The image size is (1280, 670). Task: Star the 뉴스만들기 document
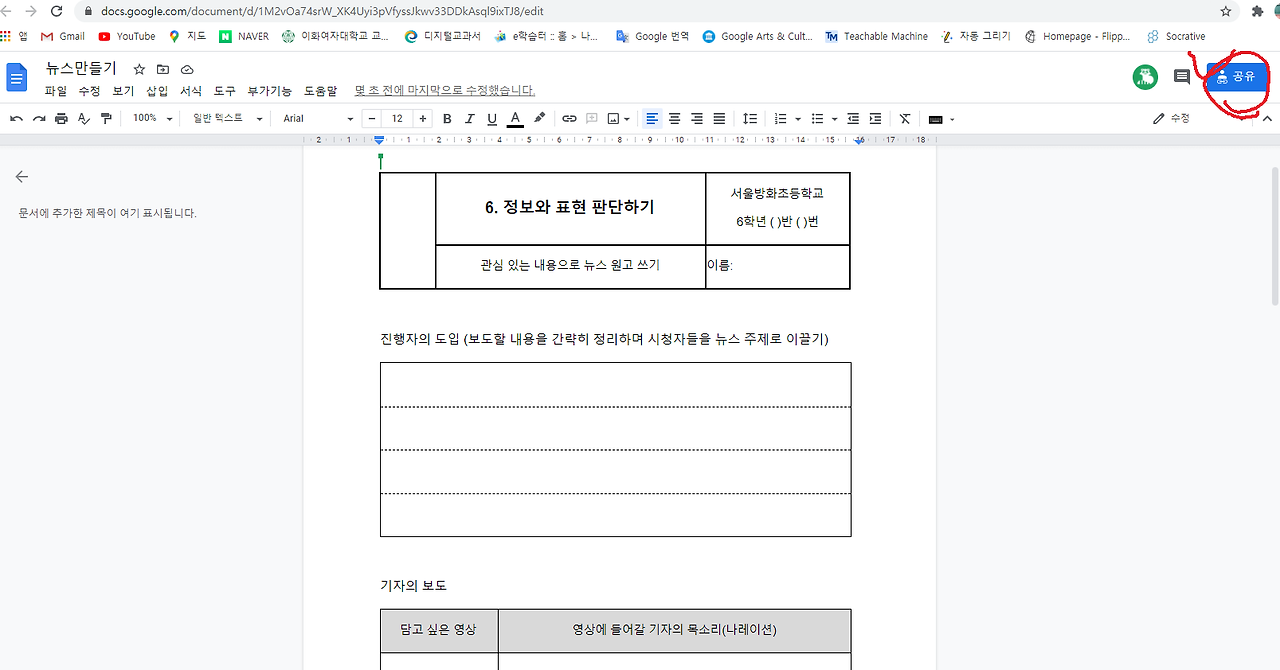tap(139, 69)
